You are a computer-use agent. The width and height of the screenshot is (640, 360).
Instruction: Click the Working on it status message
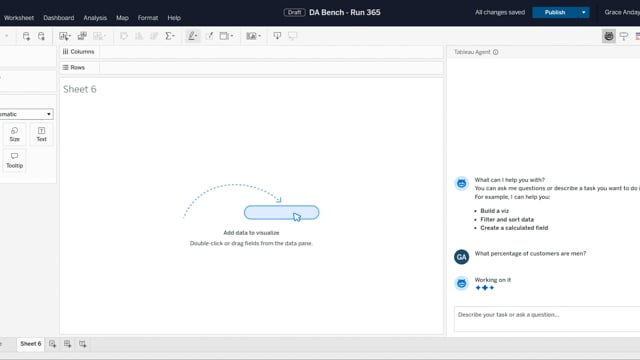(x=493, y=280)
